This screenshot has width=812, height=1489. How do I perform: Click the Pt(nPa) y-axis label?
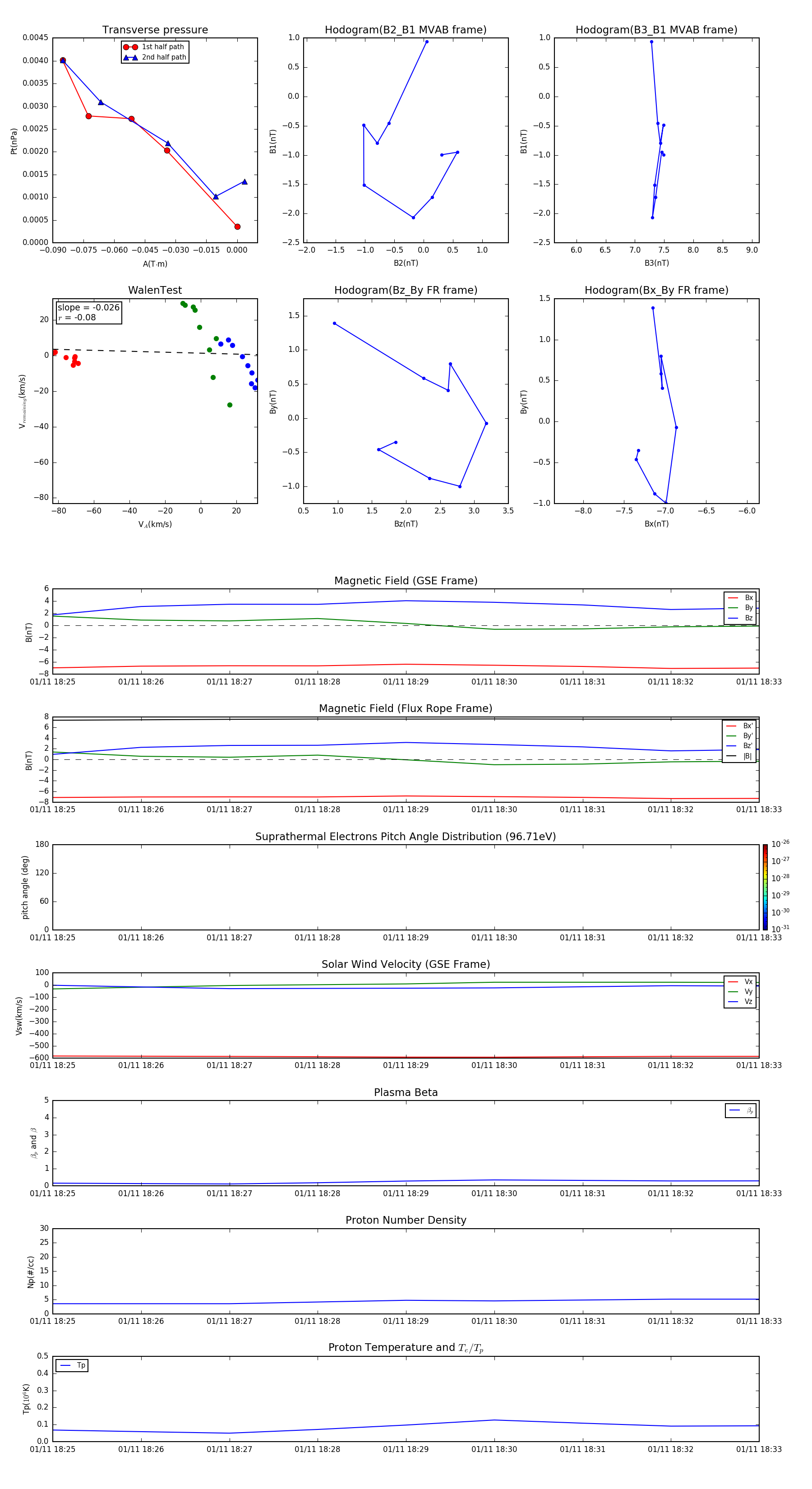[14, 140]
